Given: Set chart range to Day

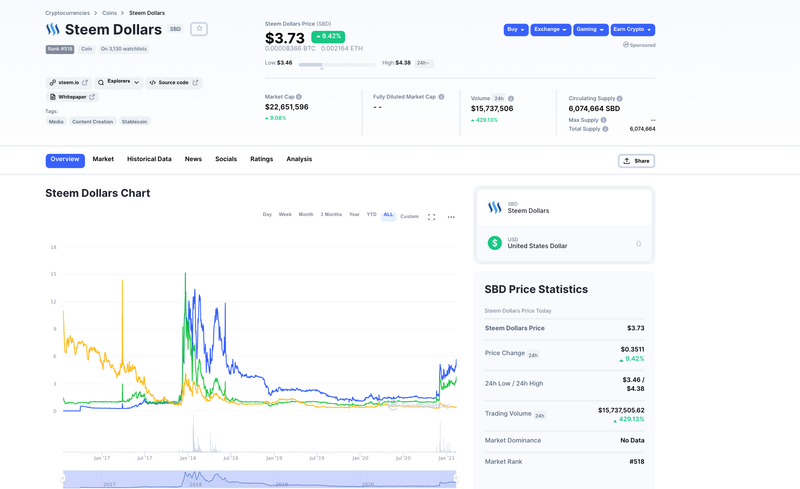Looking at the screenshot, I should pyautogui.click(x=267, y=215).
